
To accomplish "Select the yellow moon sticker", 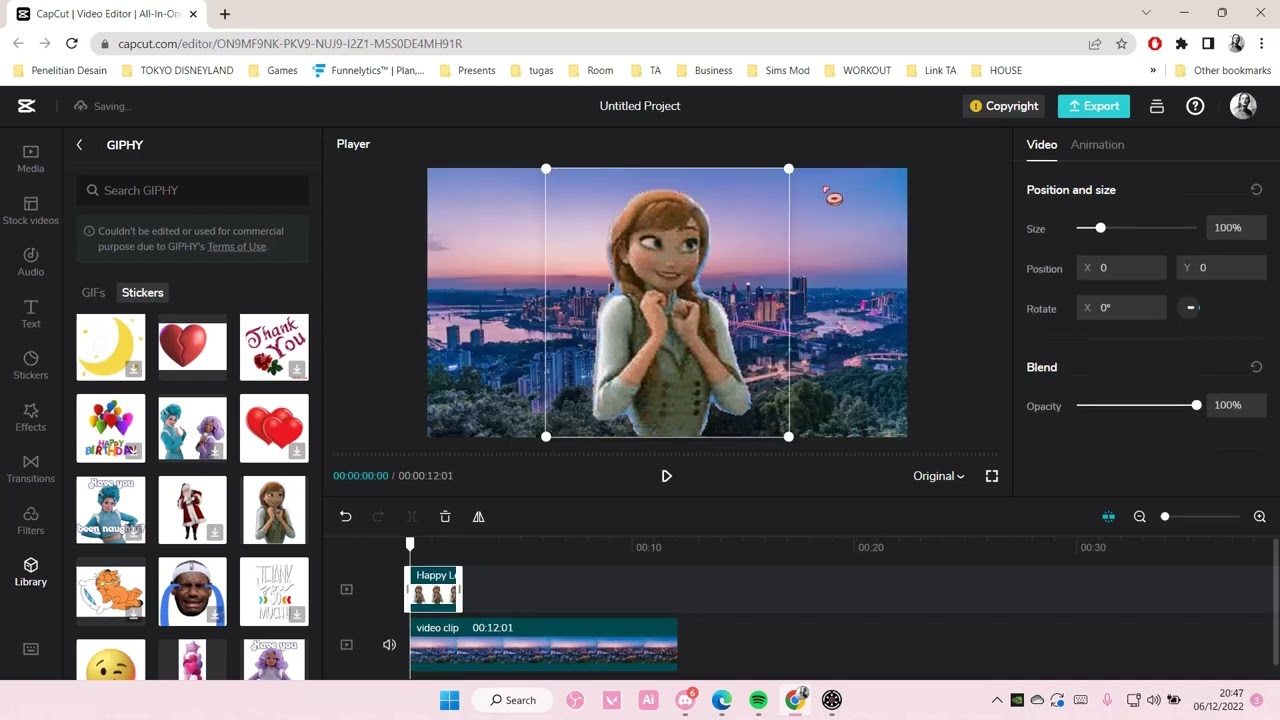I will (x=111, y=347).
